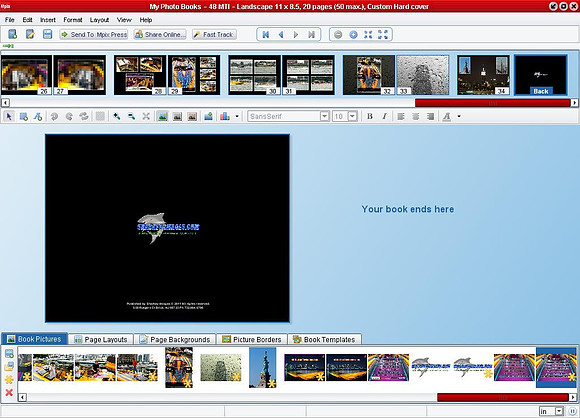
Task: Switch to Page Backgrounds tab
Action: point(175,339)
